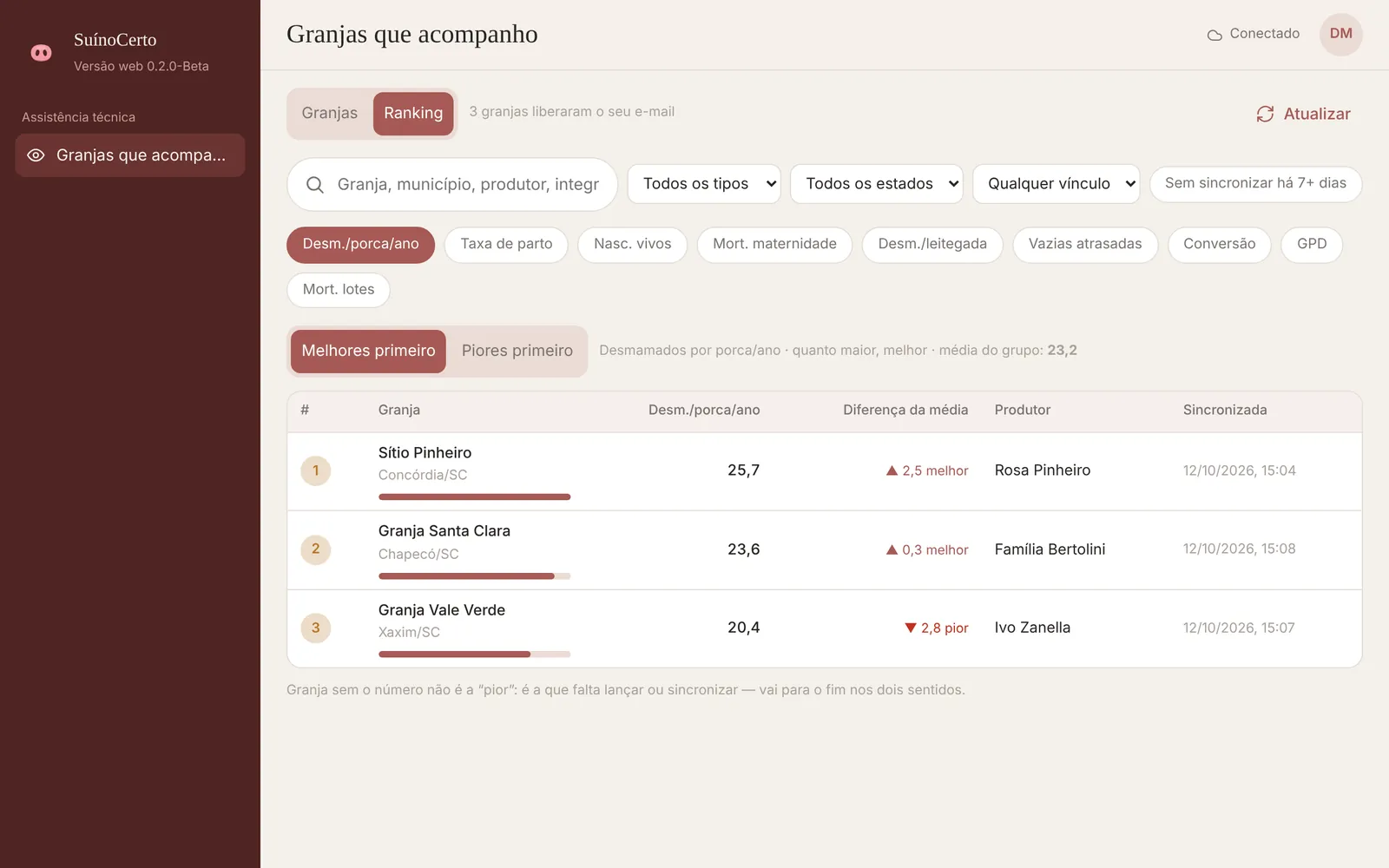Select the Nasc. vivos metric chip
The height and width of the screenshot is (868, 1389).
(x=632, y=245)
